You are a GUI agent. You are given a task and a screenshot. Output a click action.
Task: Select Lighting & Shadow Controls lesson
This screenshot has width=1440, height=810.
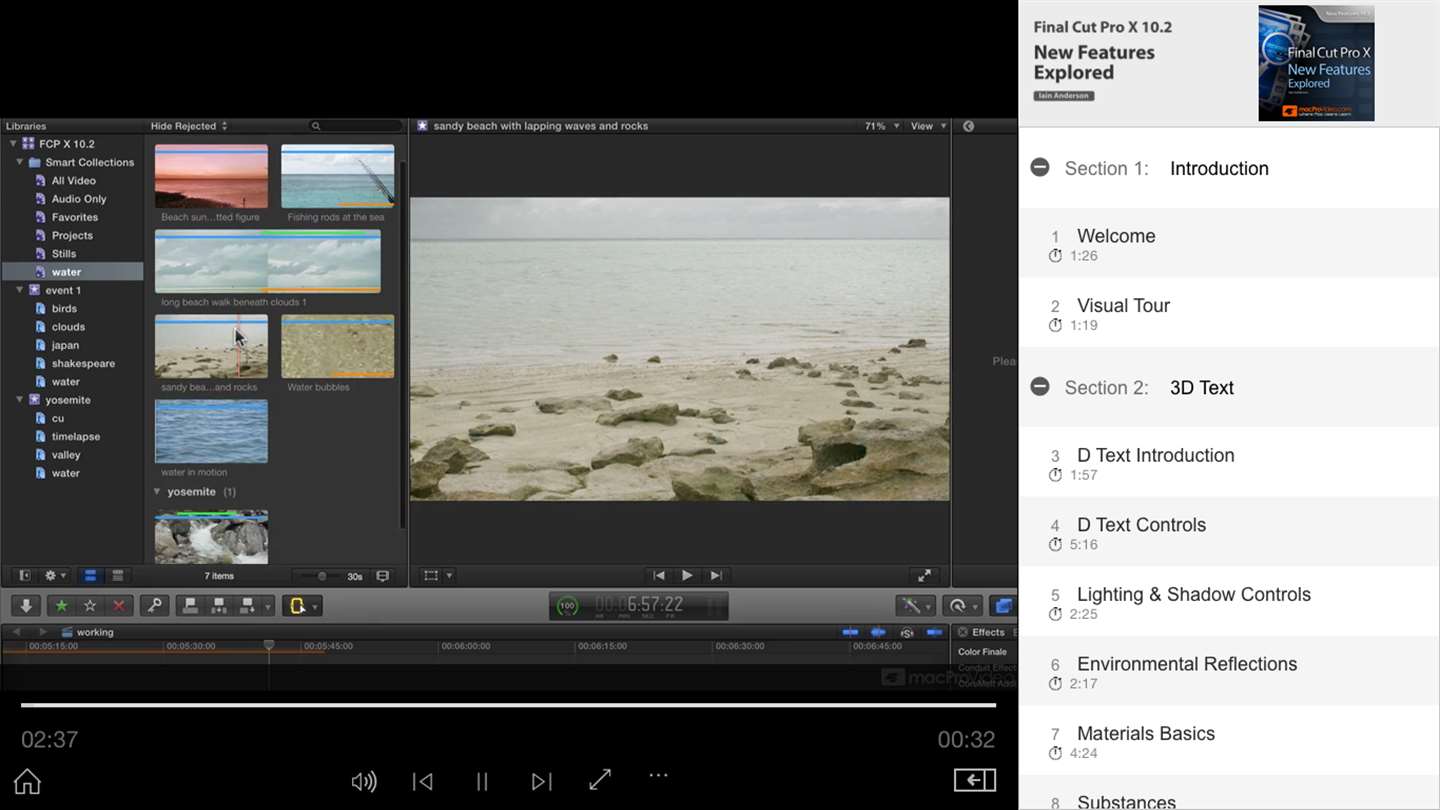(x=1193, y=595)
